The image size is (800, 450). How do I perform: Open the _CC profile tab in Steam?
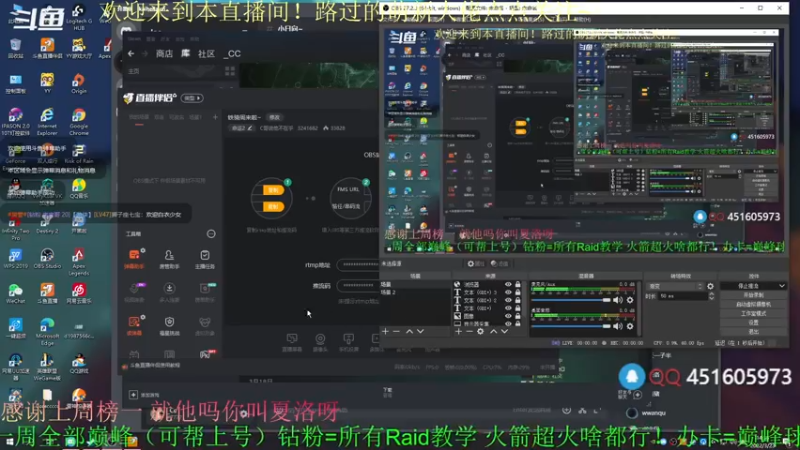coord(233,53)
